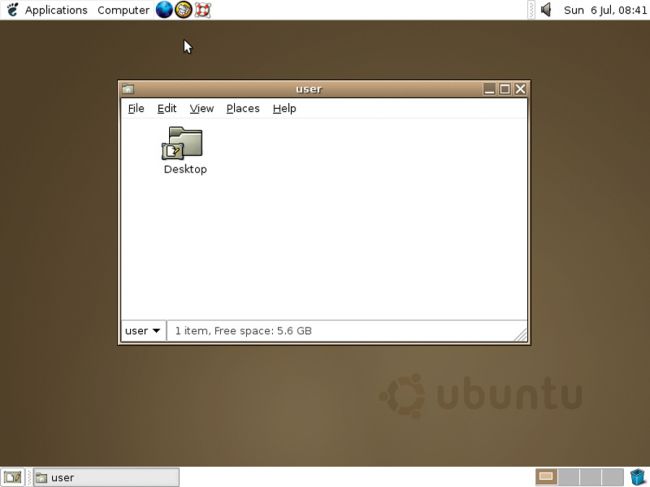The width and height of the screenshot is (650, 487).
Task: Click the Show Desktop button in bottom panel
Action: click(x=12, y=477)
